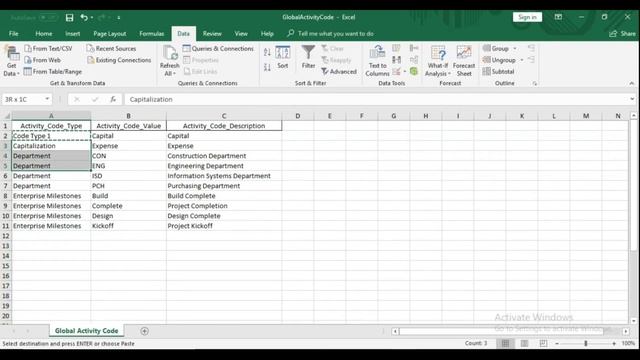Select the cell 'Activity_Code_Description'
Screen dimensions: 640x360
coord(224,126)
